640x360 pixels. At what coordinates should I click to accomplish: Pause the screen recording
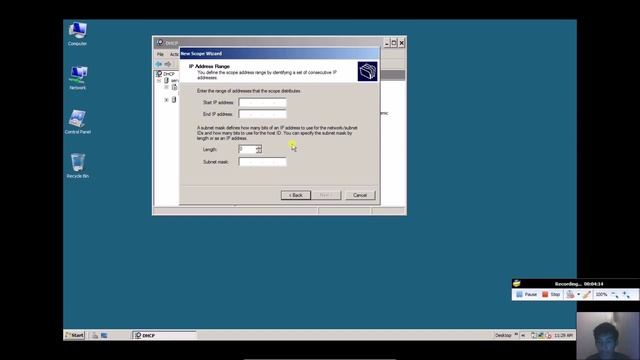tap(527, 294)
